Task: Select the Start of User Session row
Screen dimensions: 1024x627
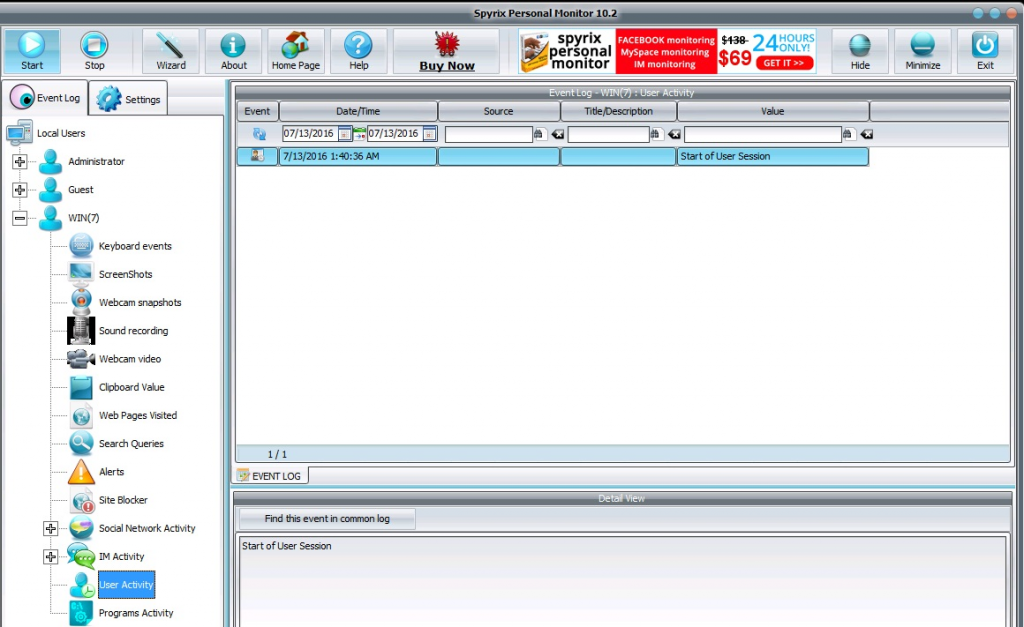Action: coord(552,157)
